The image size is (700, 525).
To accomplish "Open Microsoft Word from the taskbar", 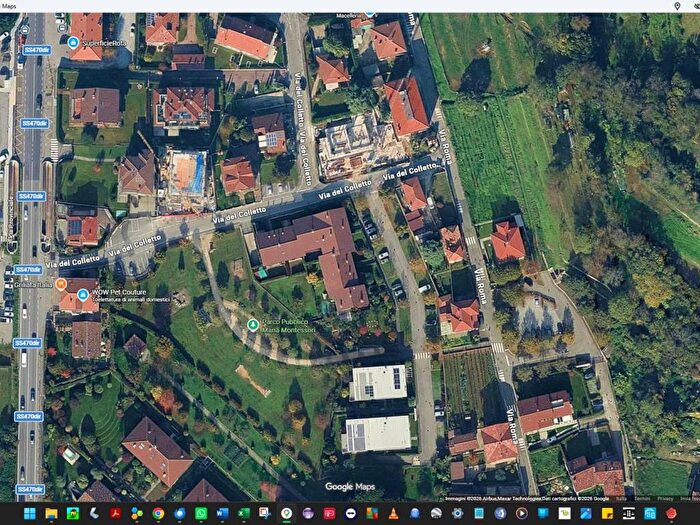I will pyautogui.click(x=222, y=513).
